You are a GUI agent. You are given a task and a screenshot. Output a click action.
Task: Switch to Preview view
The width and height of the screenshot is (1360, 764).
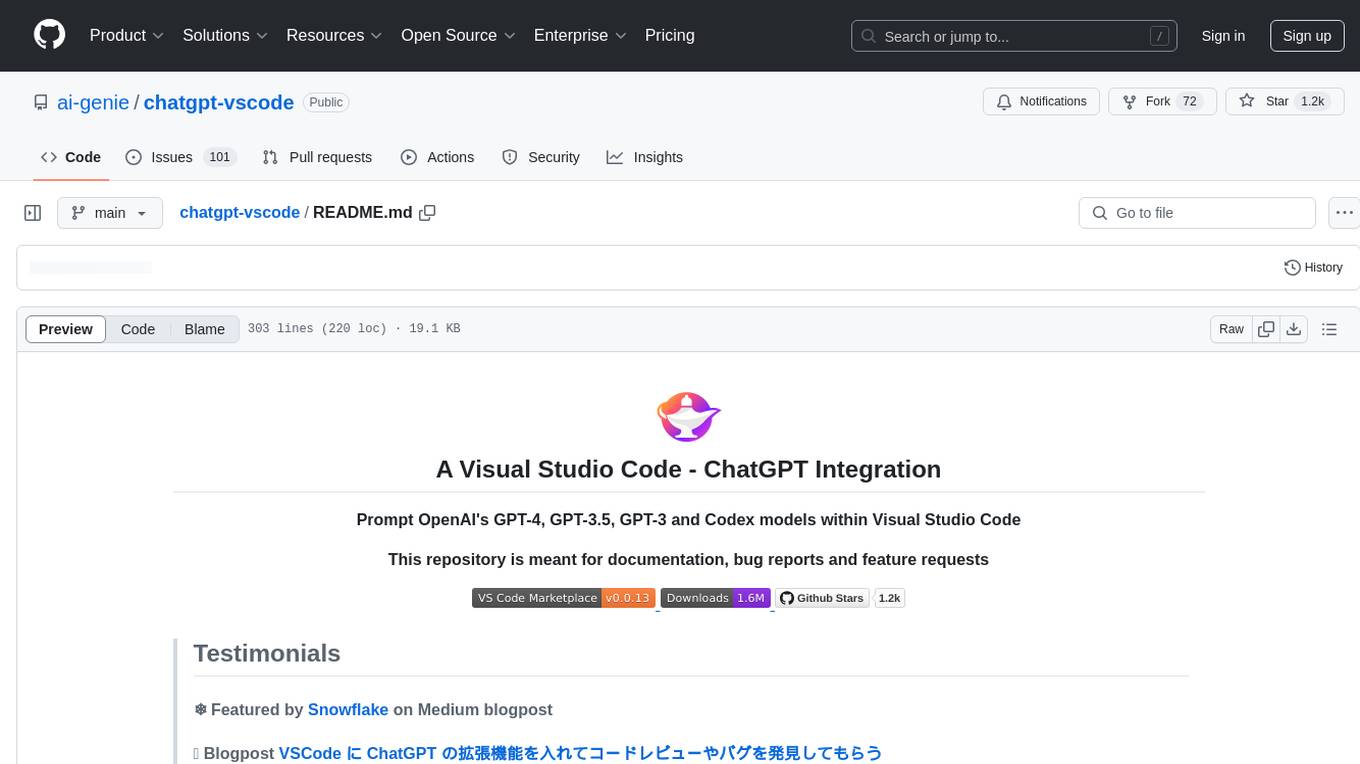click(66, 329)
